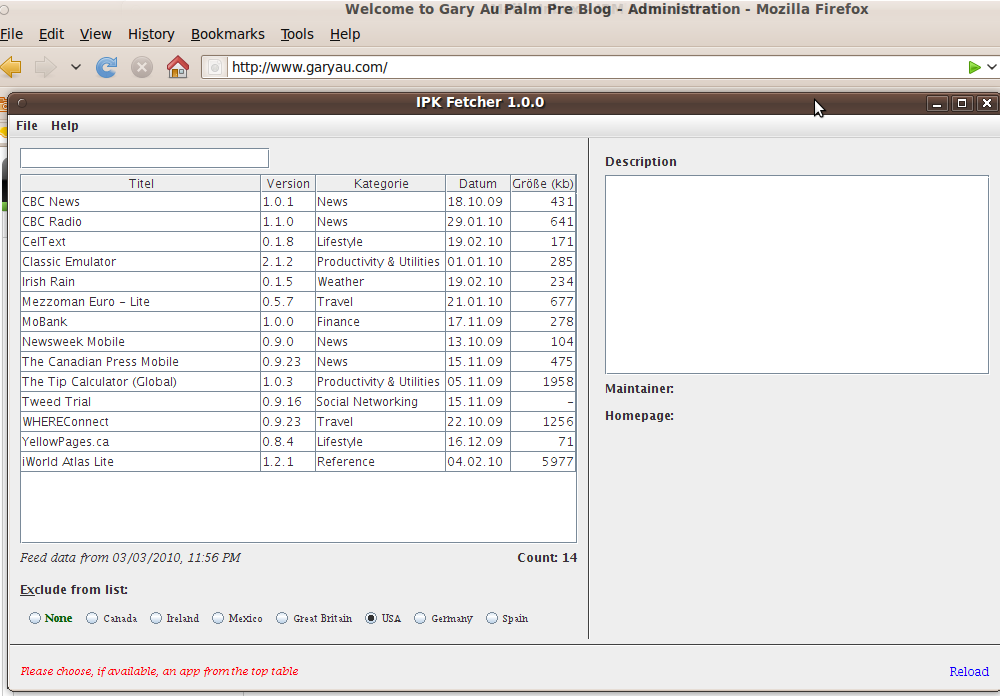The image size is (1000, 696).
Task: Select the CBC News row
Action: pyautogui.click(x=298, y=202)
